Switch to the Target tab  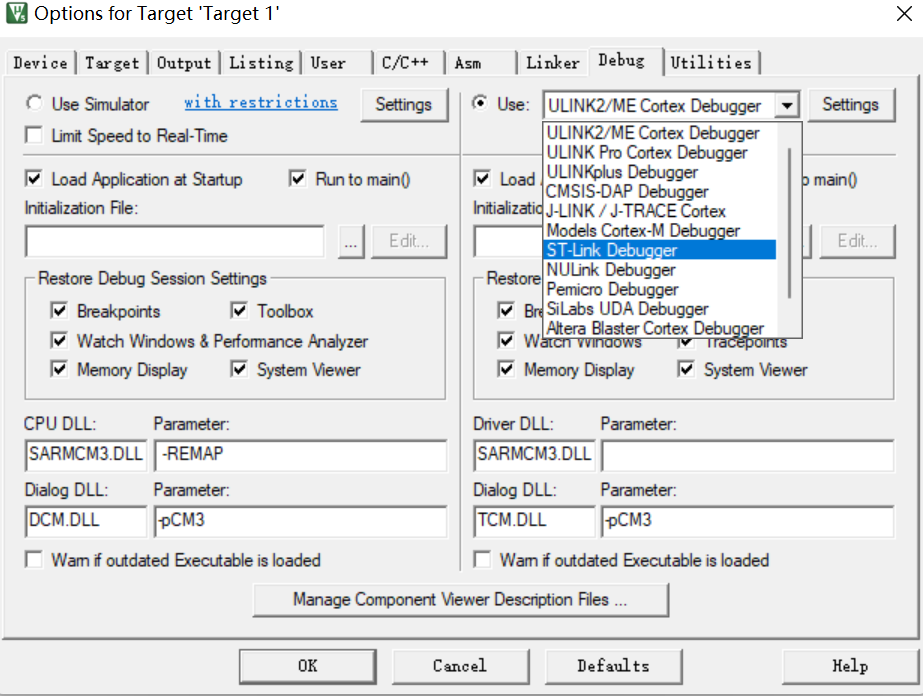pyautogui.click(x=112, y=62)
